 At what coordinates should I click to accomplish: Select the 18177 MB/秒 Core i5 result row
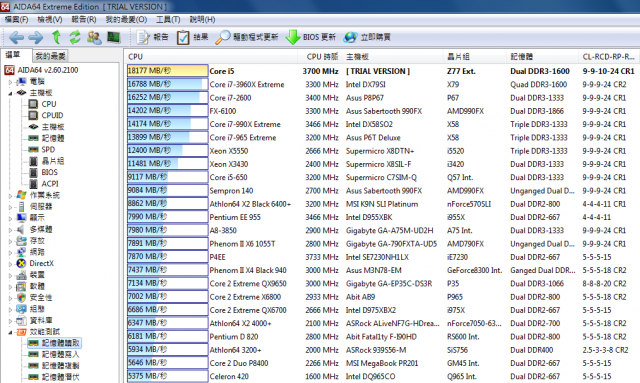pyautogui.click(x=382, y=71)
